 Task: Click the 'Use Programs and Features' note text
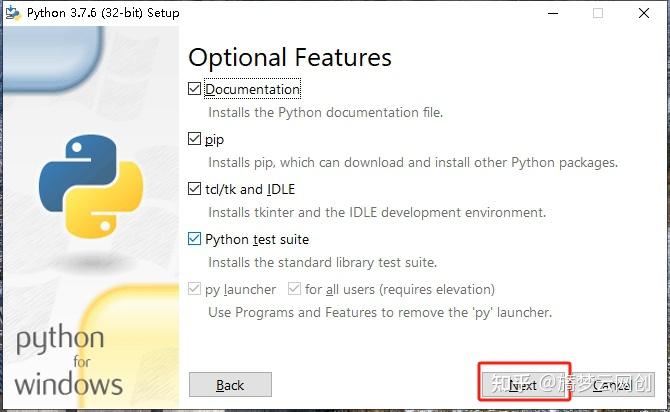(x=380, y=313)
